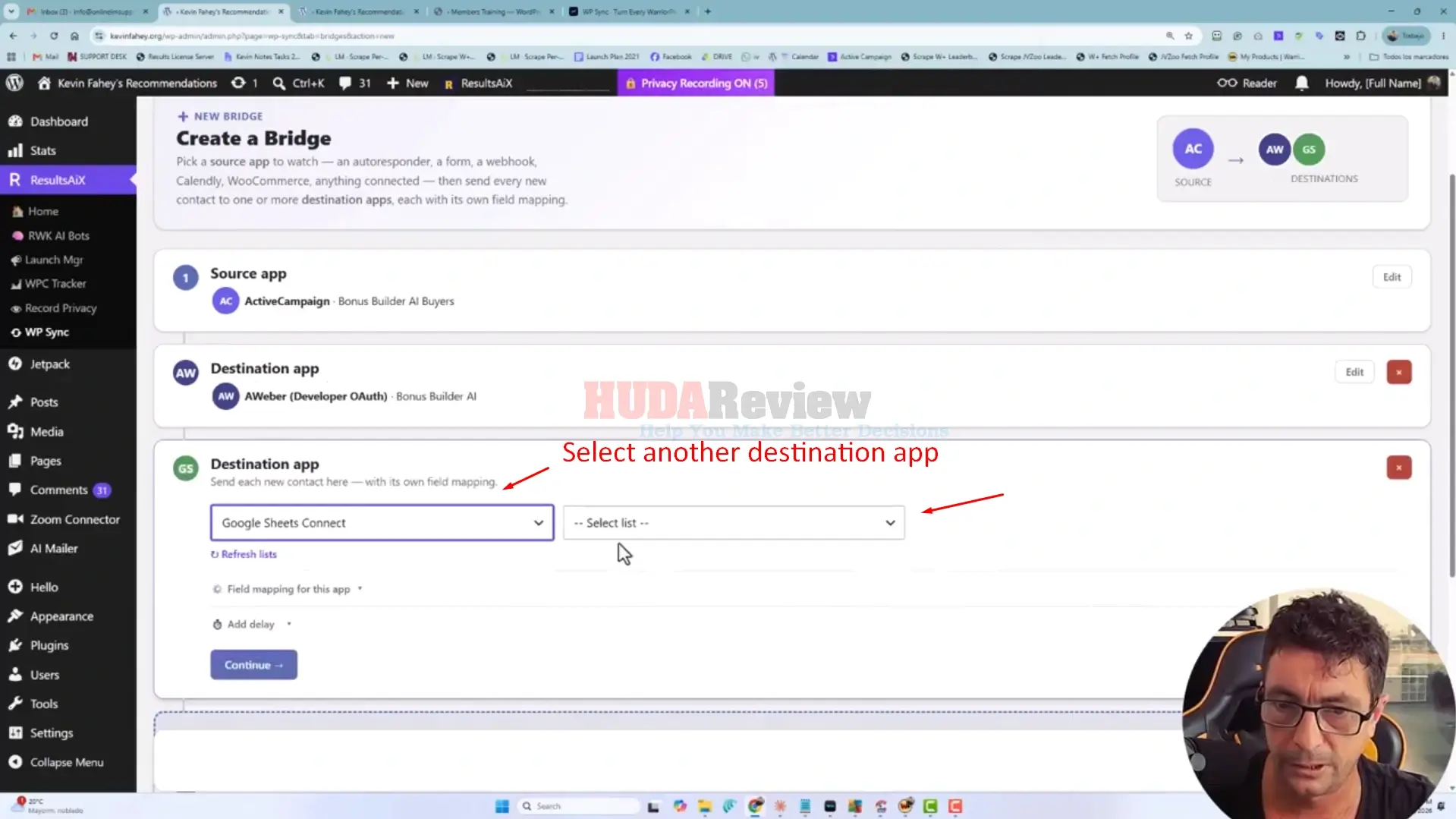Open the SUPPORT DESK bookmark
Viewport: 1456px width, 819px height.
tap(97, 56)
